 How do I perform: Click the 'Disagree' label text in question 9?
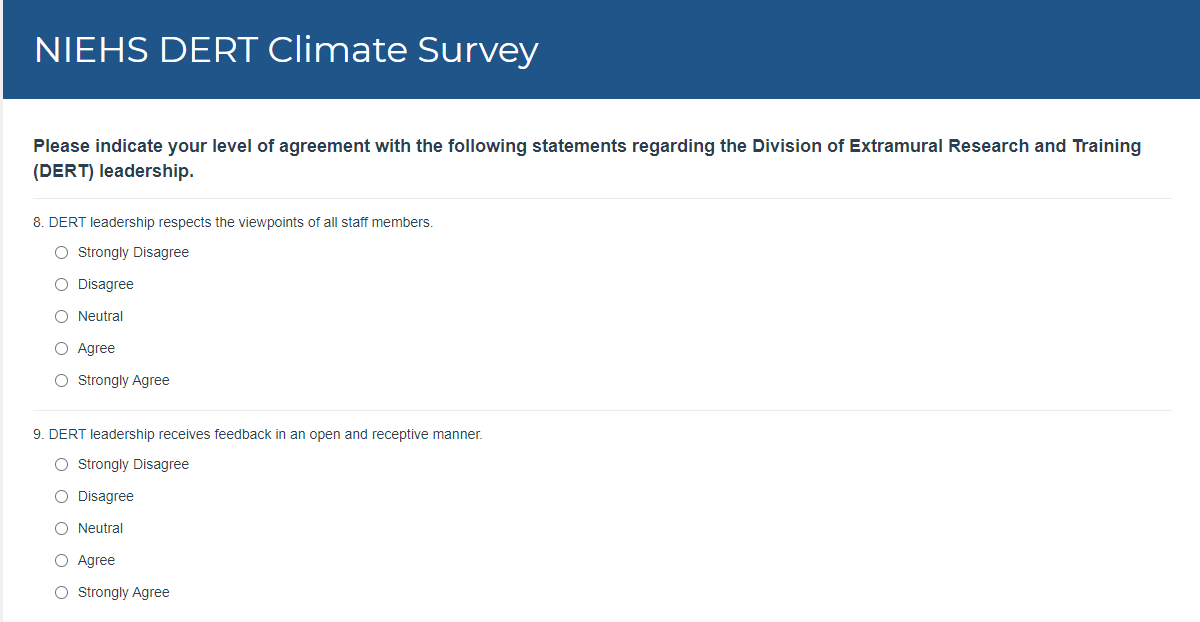click(106, 496)
